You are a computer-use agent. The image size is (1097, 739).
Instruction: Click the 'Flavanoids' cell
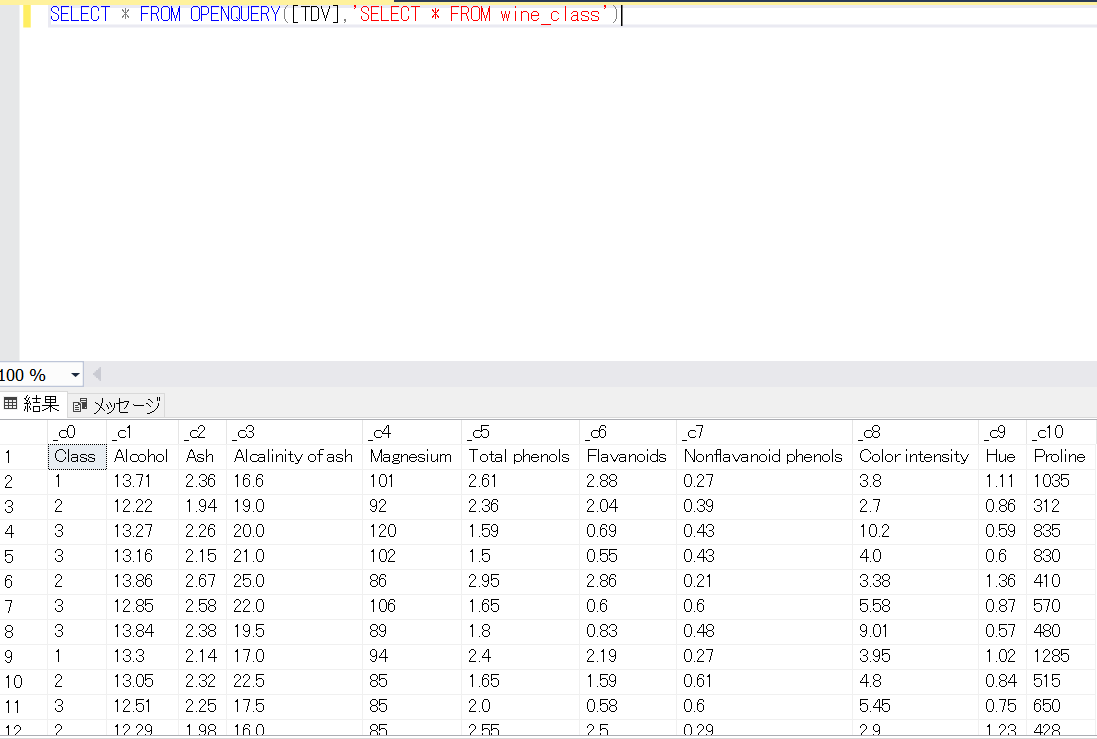(x=628, y=456)
